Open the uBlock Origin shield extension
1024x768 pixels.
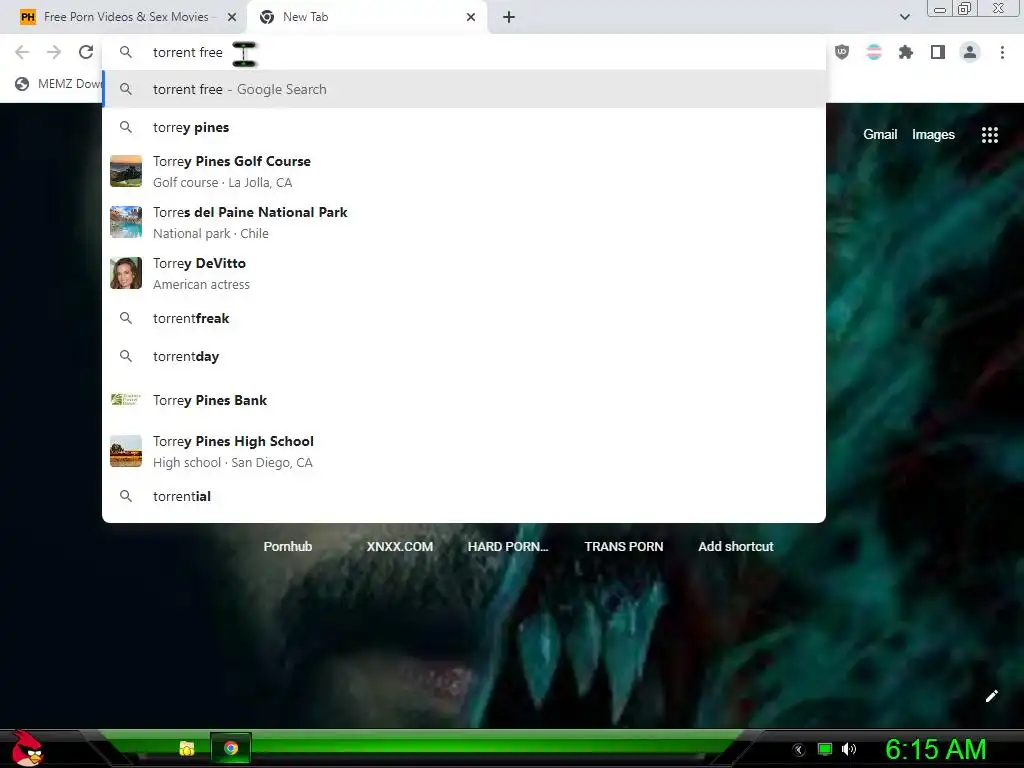click(842, 52)
